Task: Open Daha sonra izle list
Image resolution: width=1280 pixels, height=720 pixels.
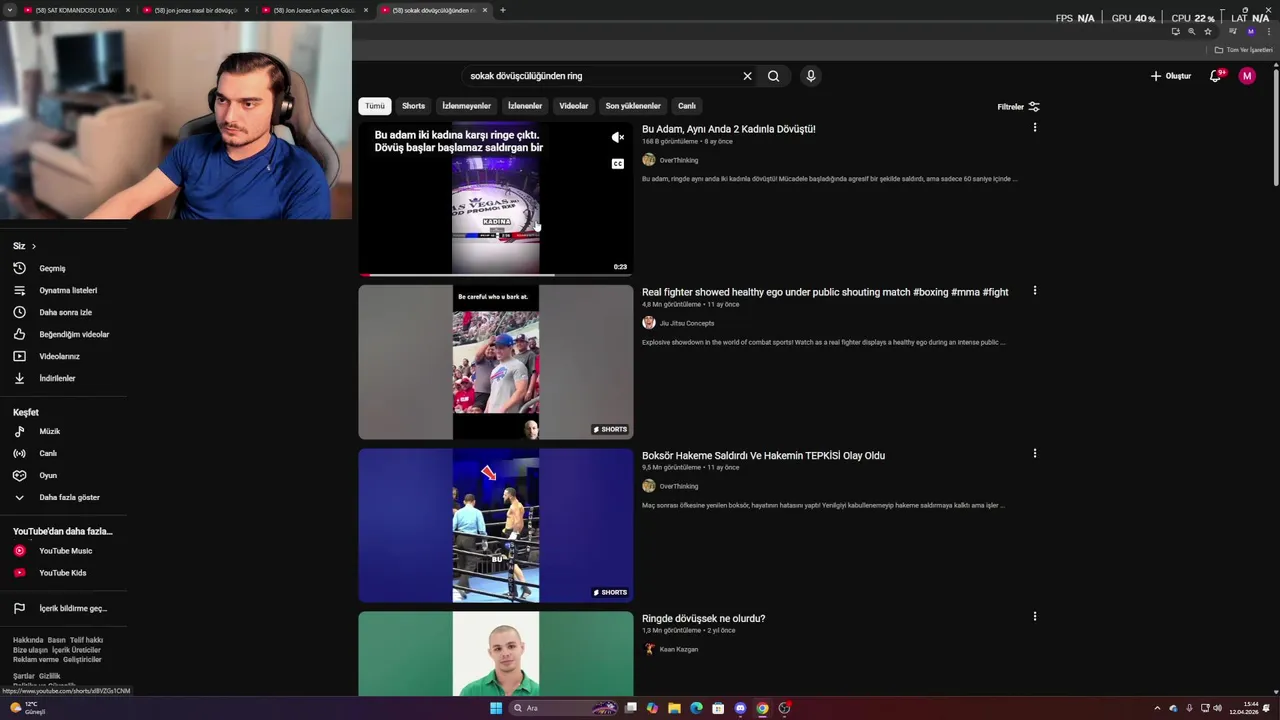Action: tap(64, 312)
